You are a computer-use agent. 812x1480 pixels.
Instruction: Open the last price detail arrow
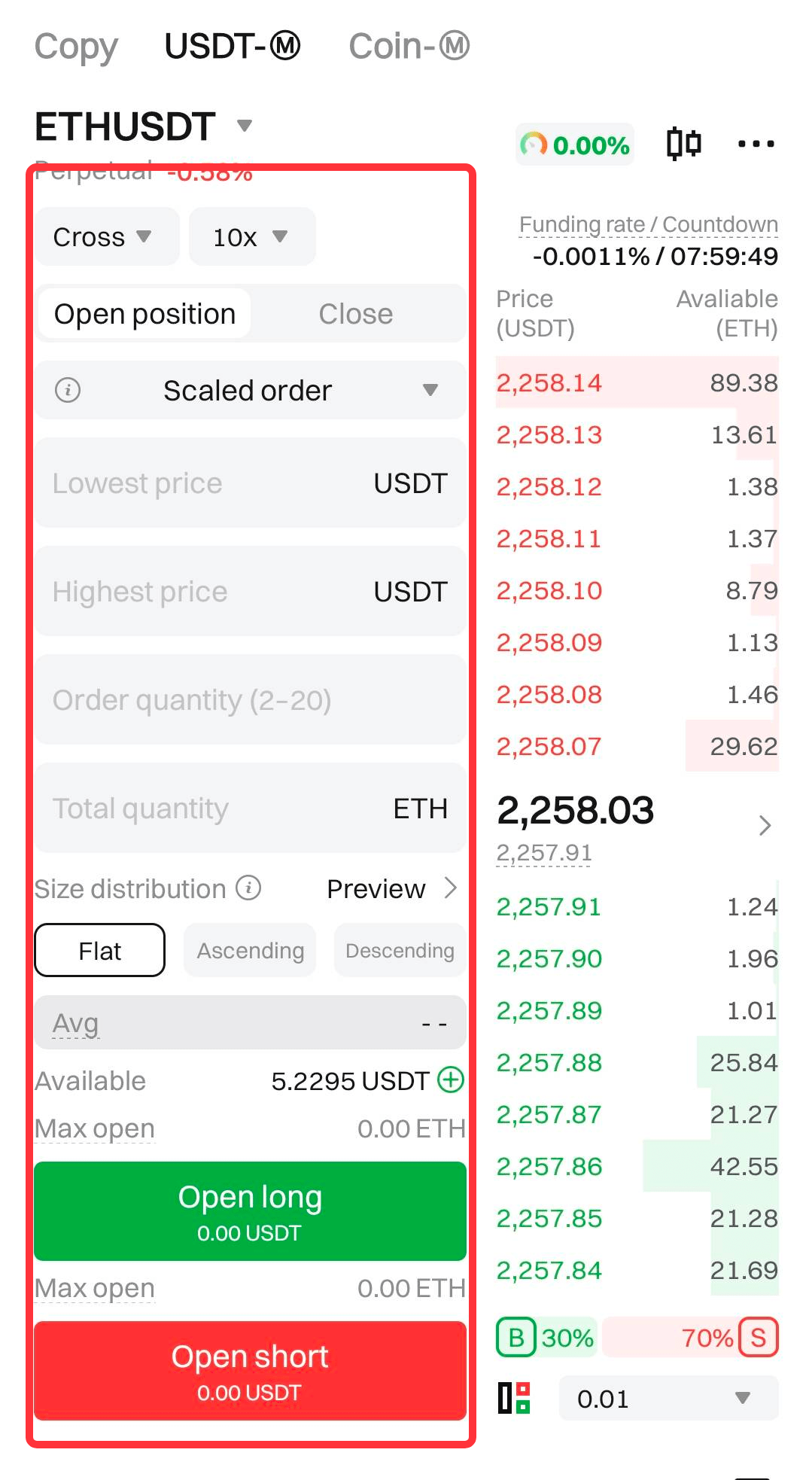765,826
